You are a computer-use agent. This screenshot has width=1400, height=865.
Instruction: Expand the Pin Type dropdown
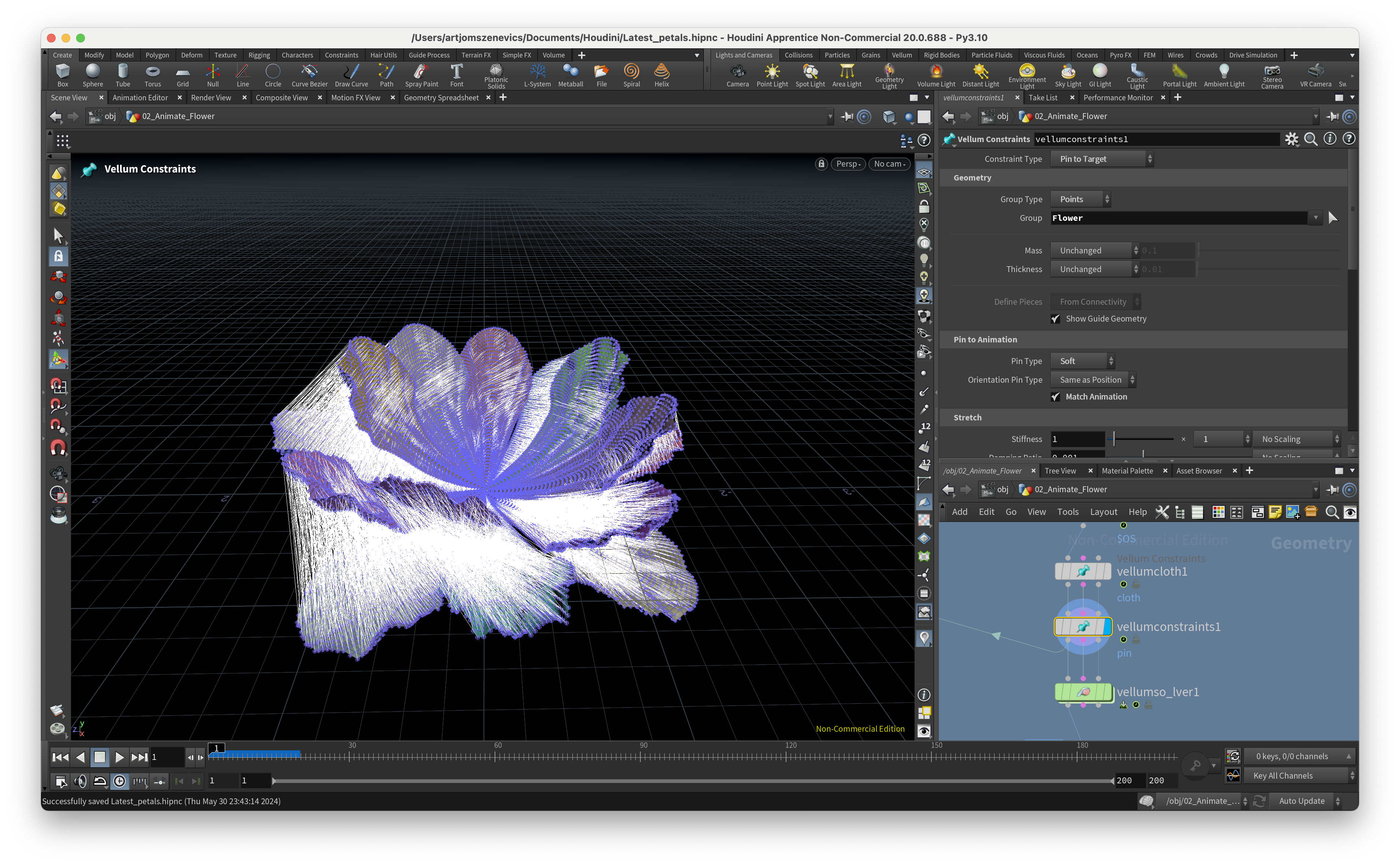coord(1082,361)
